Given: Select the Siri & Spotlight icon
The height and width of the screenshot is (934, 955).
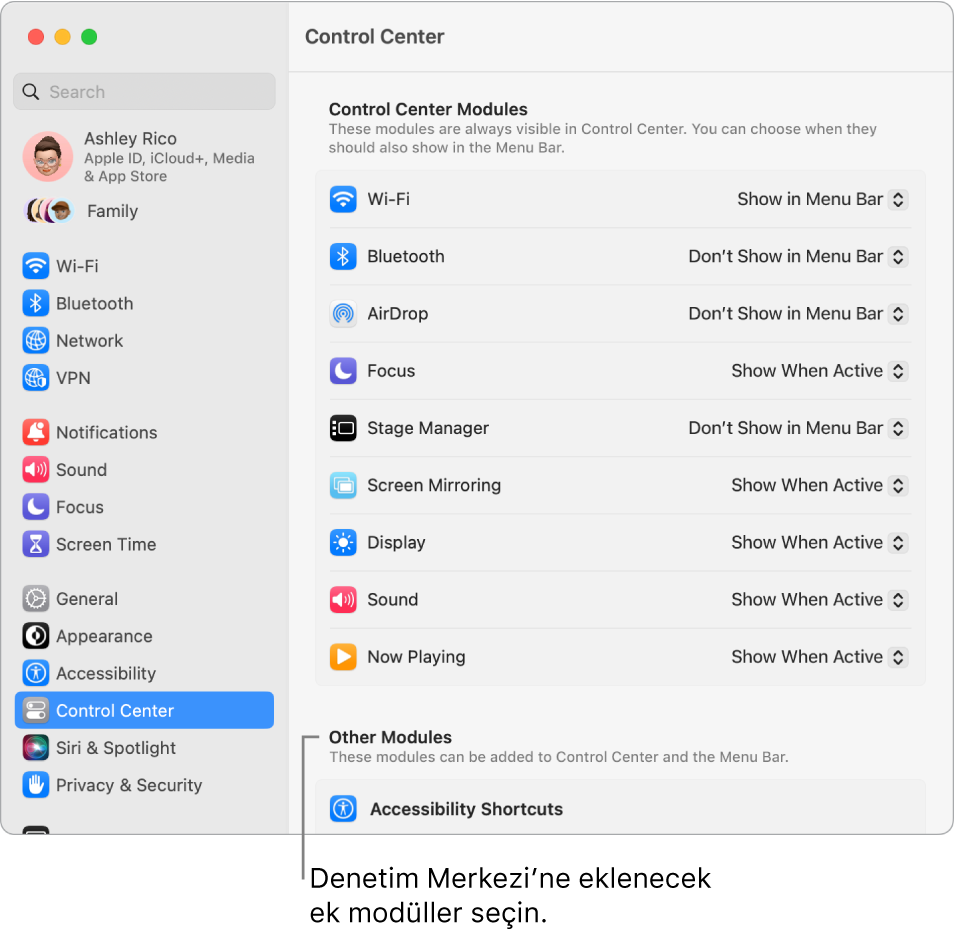Looking at the screenshot, I should pos(36,748).
